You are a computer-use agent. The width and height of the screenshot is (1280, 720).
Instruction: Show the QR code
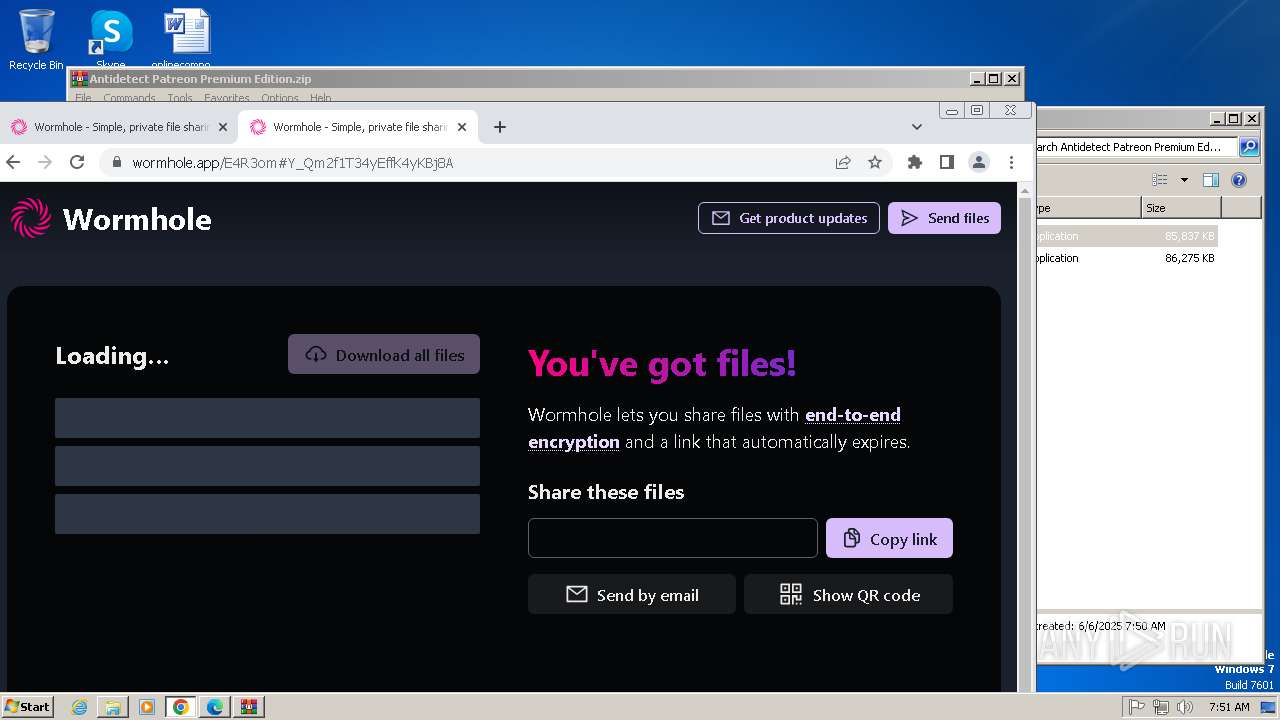tap(848, 594)
